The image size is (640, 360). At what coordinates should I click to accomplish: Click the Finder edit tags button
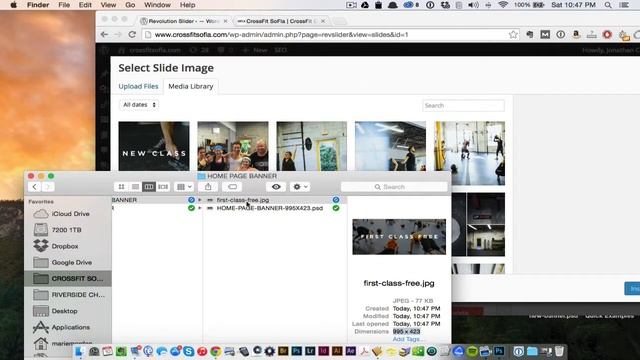pyautogui.click(x=232, y=187)
